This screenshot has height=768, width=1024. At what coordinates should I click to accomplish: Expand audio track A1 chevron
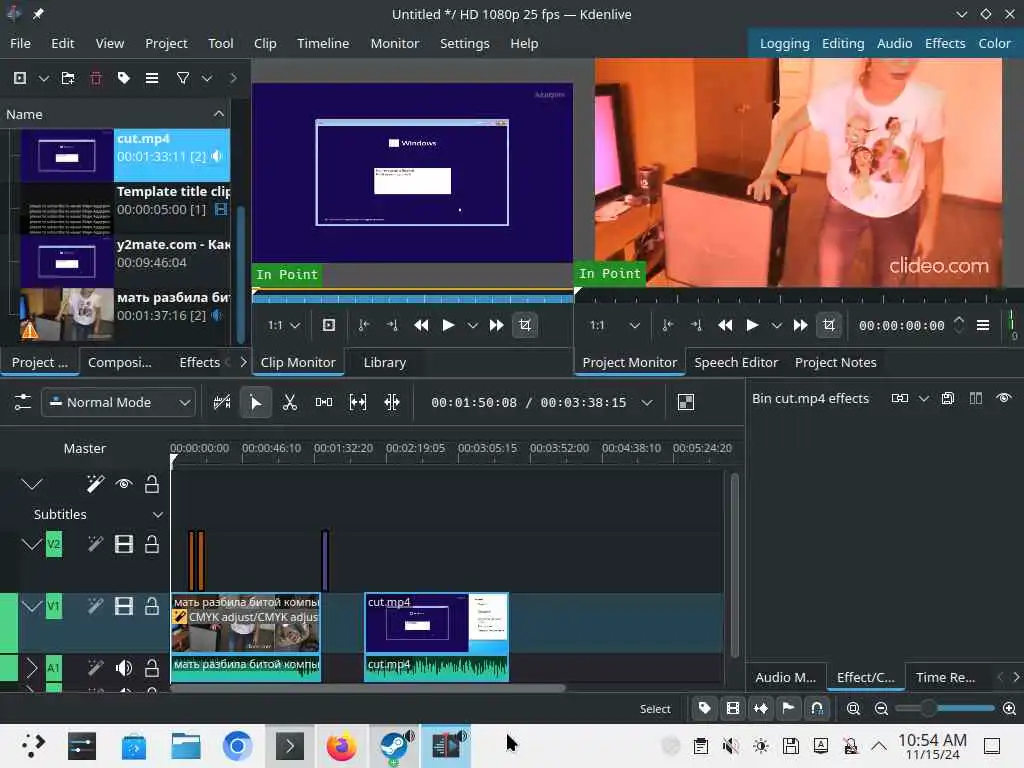point(31,667)
